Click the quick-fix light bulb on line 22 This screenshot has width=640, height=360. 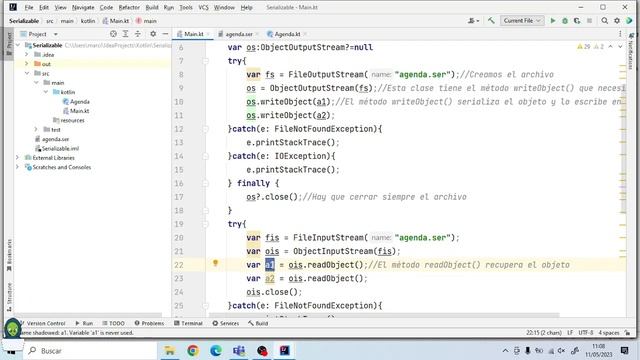pyautogui.click(x=216, y=263)
